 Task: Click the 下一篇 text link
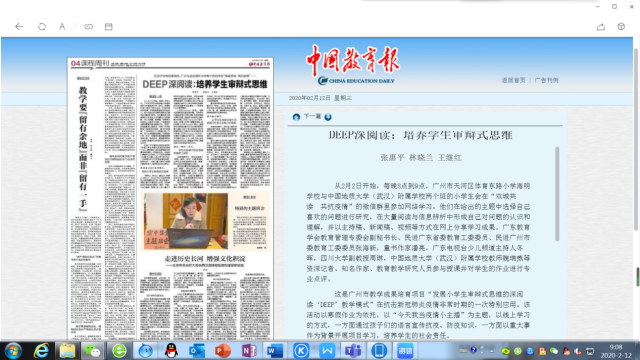(312, 117)
